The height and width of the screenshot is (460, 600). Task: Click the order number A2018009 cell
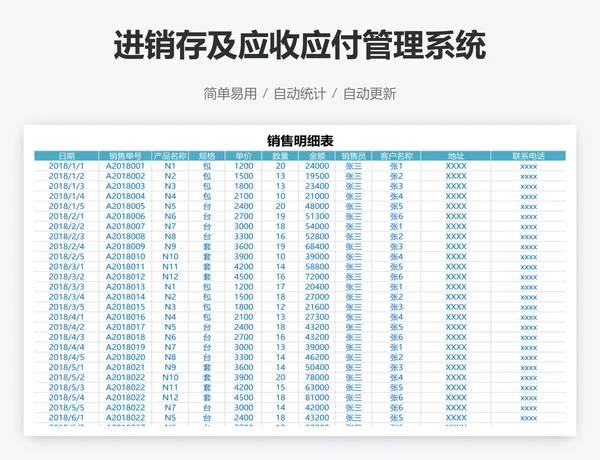[x=126, y=246]
